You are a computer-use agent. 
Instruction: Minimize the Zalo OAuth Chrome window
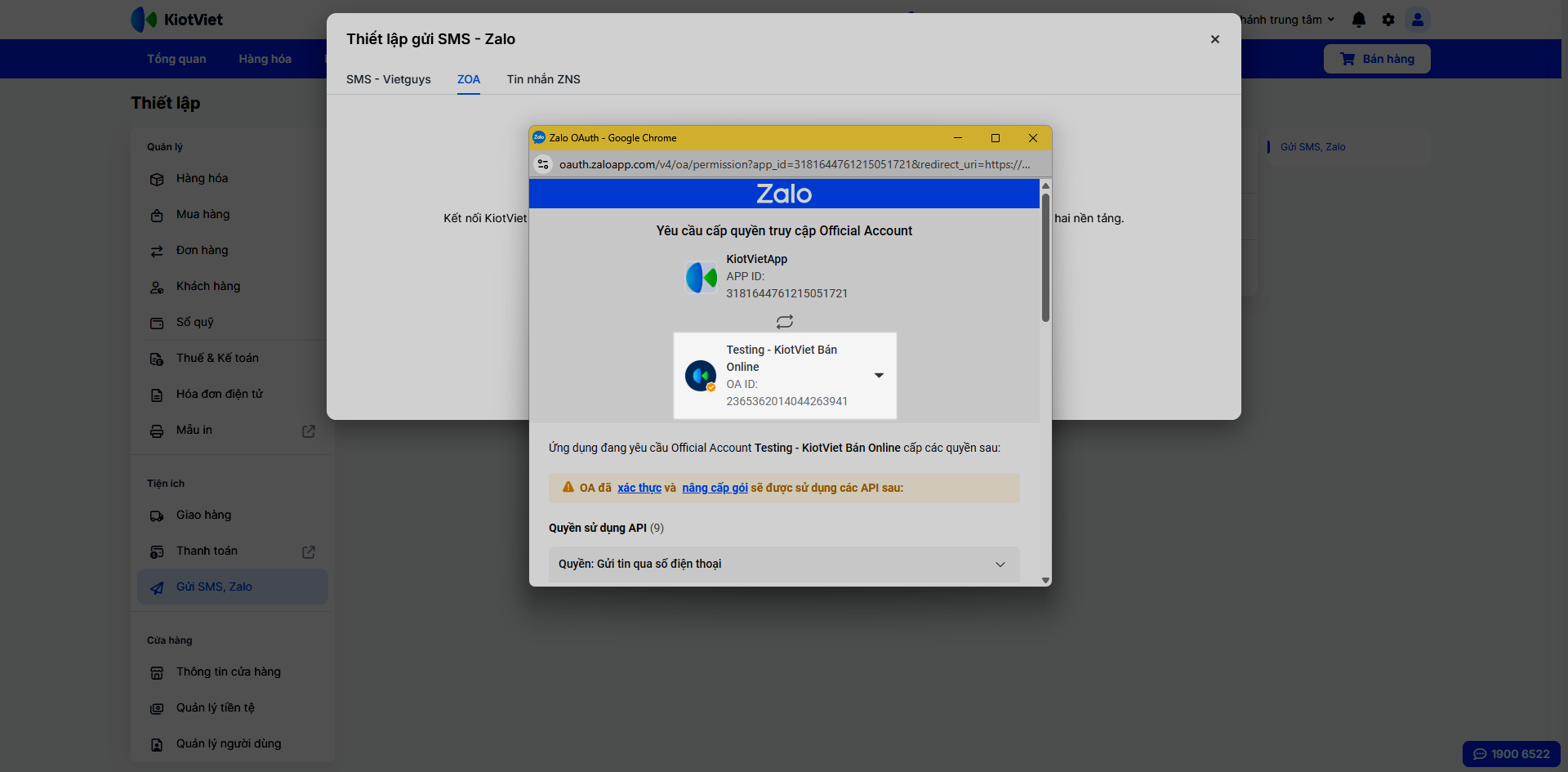tap(958, 138)
